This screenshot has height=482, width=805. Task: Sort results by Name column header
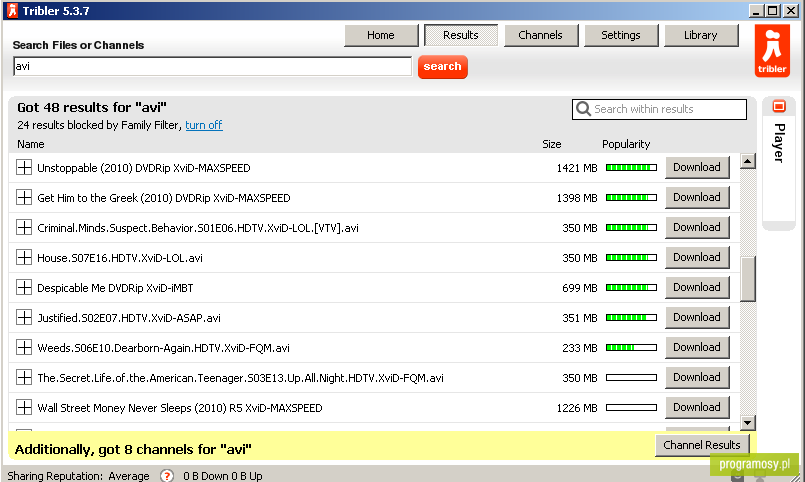tap(31, 144)
